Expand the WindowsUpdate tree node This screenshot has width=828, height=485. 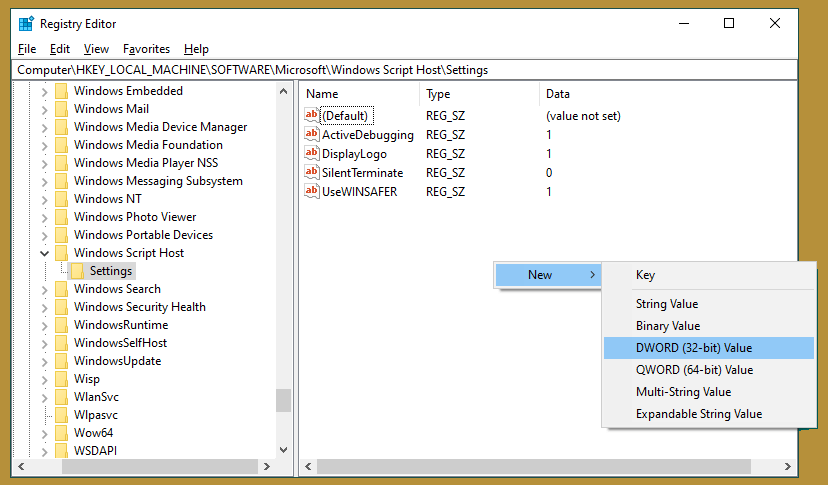[x=44, y=361]
